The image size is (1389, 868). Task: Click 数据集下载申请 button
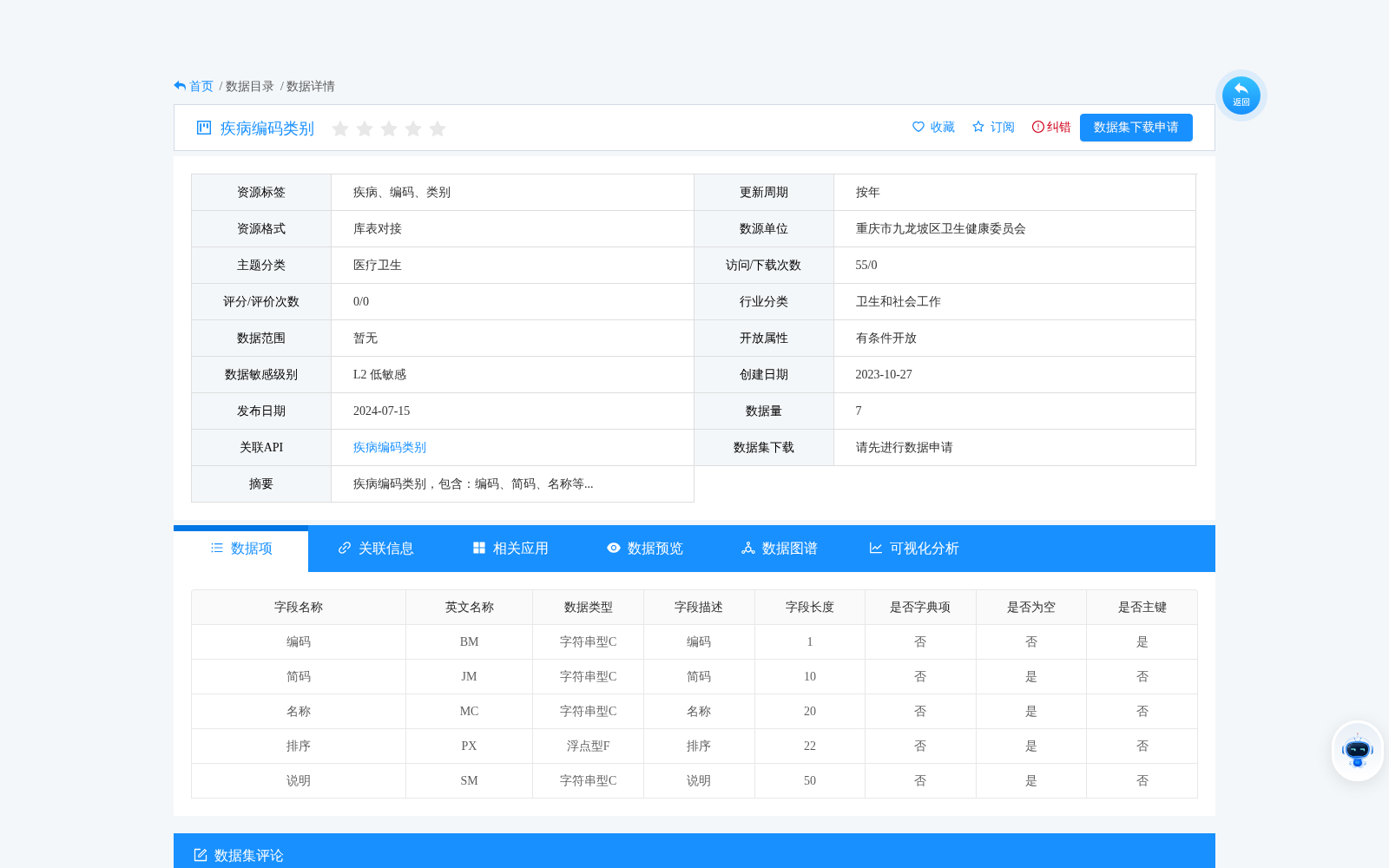[x=1136, y=127]
